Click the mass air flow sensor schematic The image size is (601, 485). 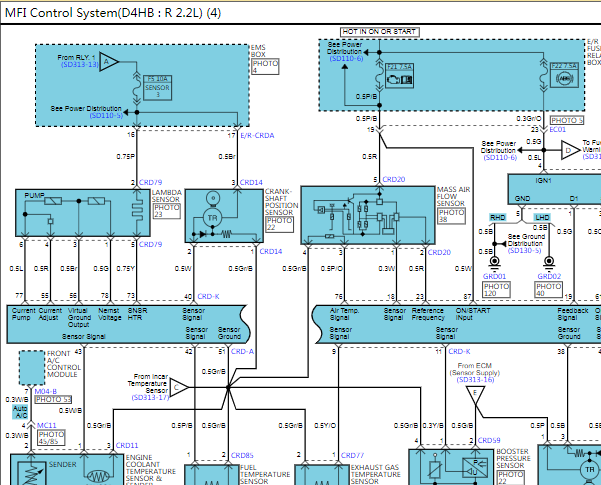pyautogui.click(x=368, y=215)
